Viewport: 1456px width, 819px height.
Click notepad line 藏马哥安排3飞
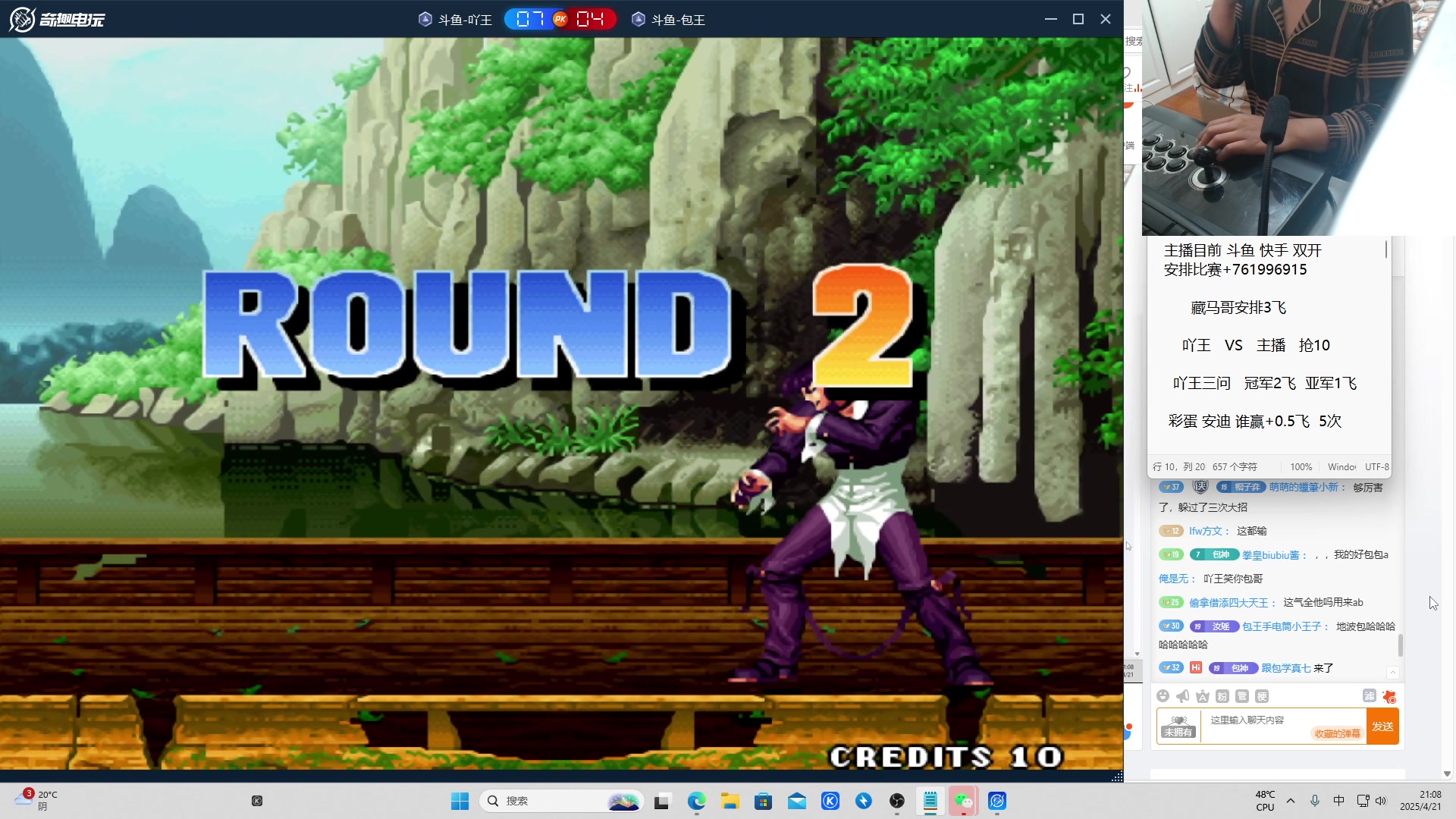pyautogui.click(x=1238, y=307)
